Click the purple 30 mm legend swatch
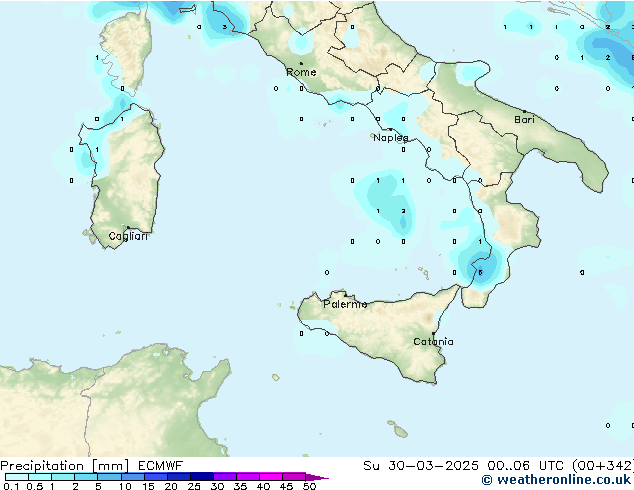 click(225, 477)
